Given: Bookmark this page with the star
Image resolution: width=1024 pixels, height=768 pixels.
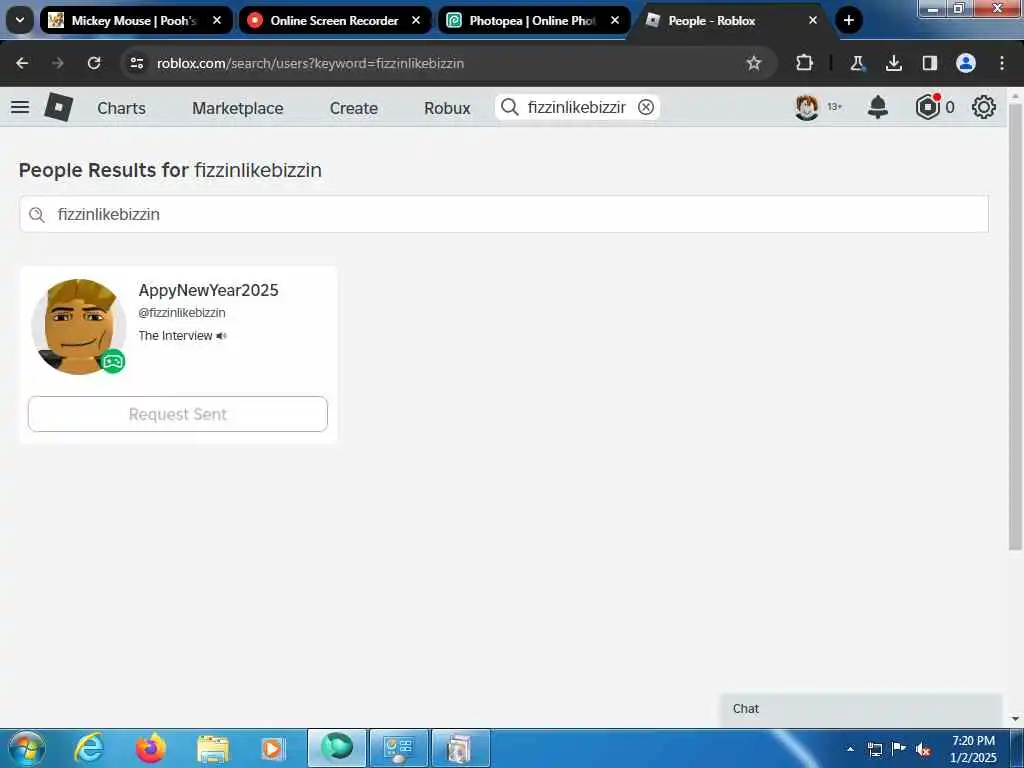Looking at the screenshot, I should point(754,63).
